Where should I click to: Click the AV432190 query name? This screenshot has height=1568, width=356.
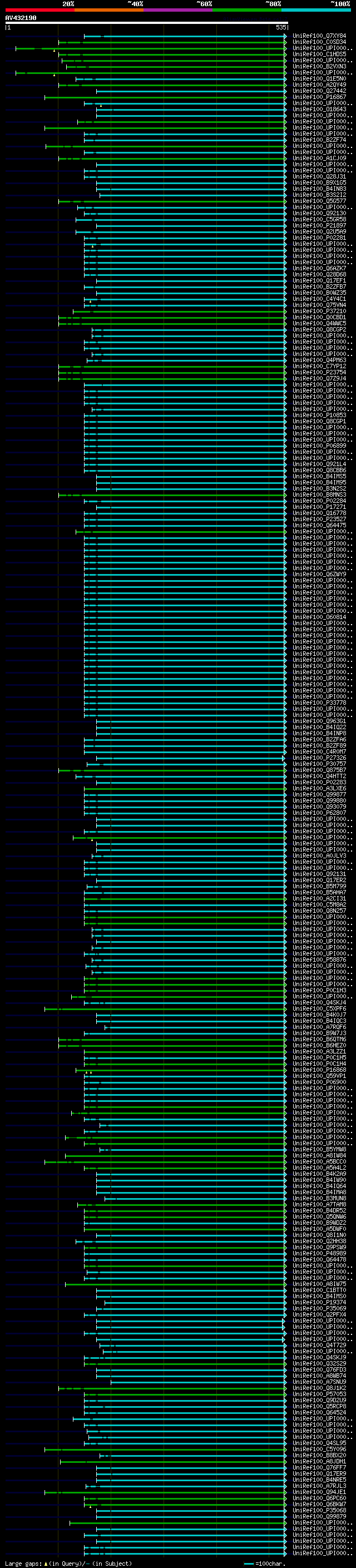coord(21,18)
